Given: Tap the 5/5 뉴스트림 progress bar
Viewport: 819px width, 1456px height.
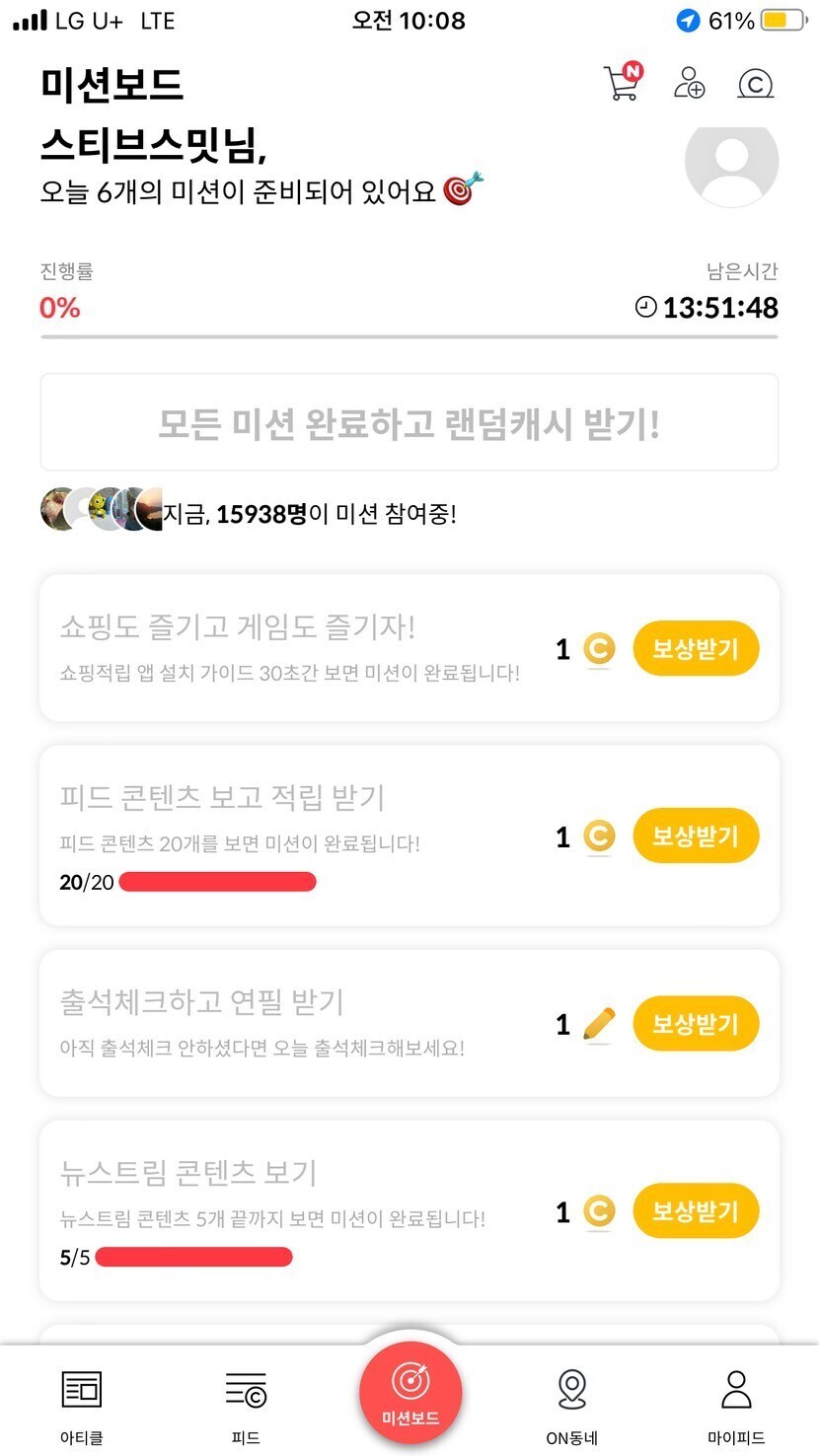Looking at the screenshot, I should click(193, 1257).
